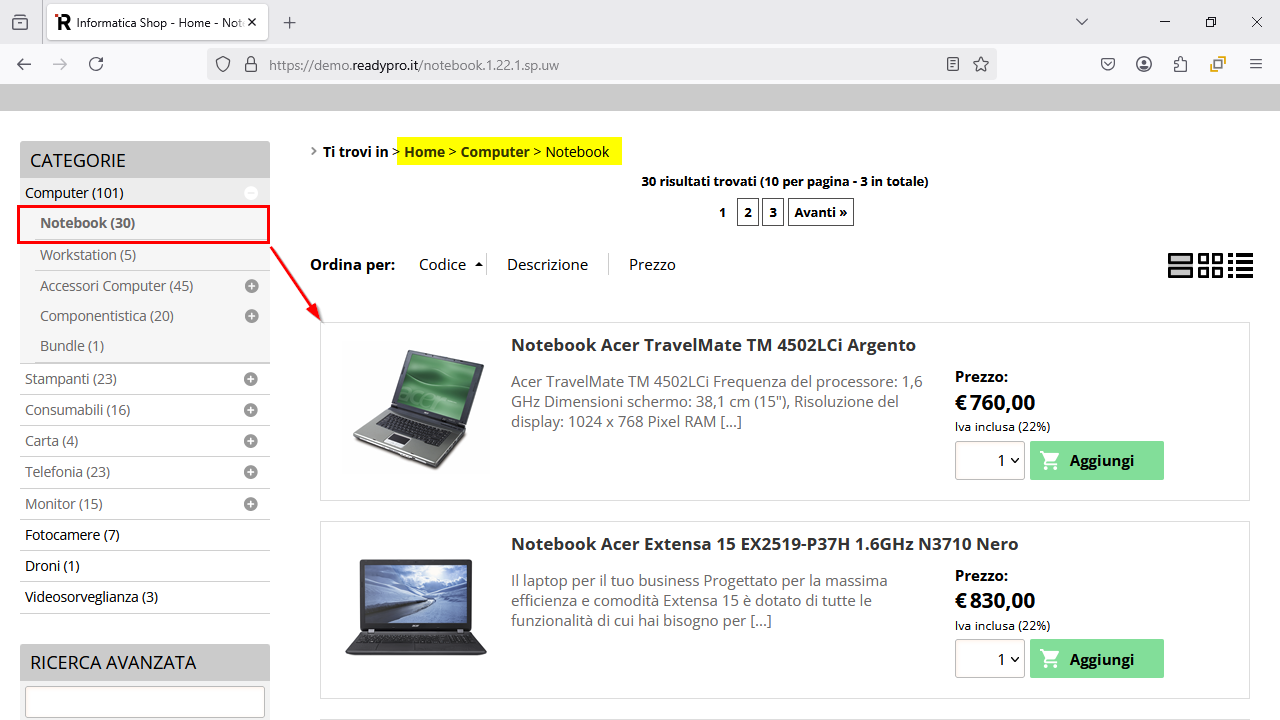1280x720 pixels.
Task: Bookmark this page with star icon
Action: point(981,64)
